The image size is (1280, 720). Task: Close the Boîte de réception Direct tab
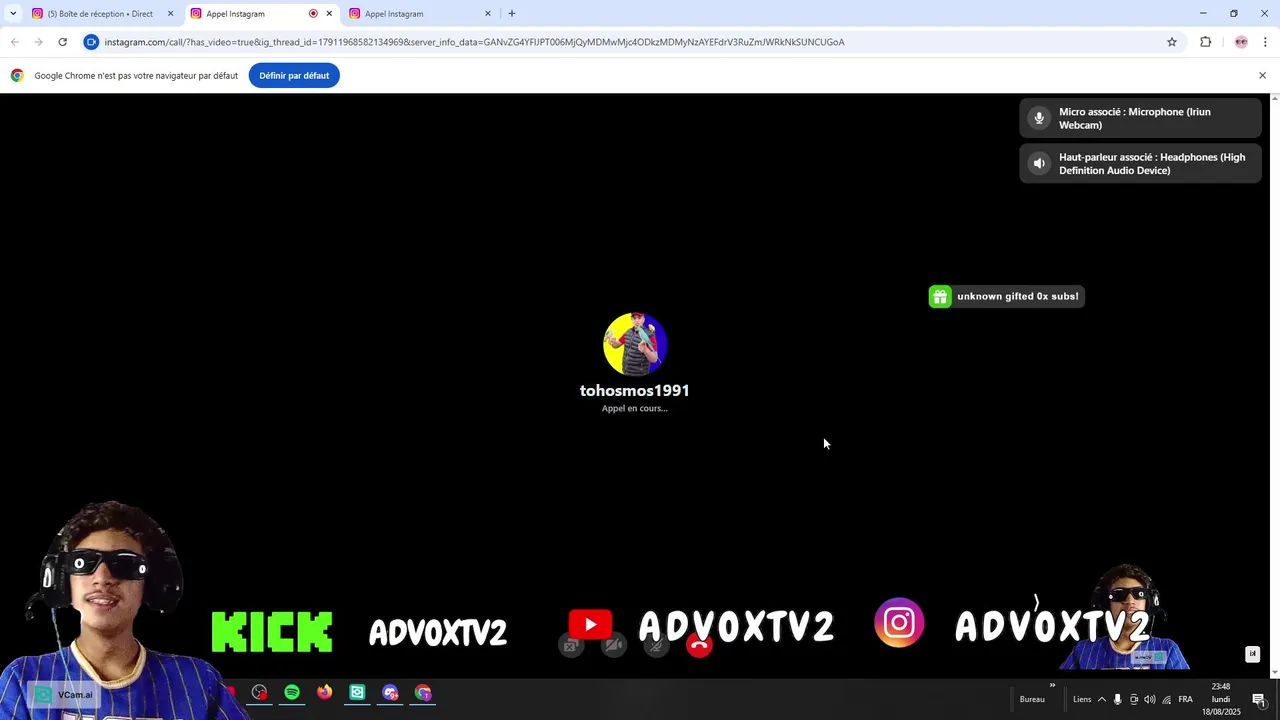pos(170,14)
